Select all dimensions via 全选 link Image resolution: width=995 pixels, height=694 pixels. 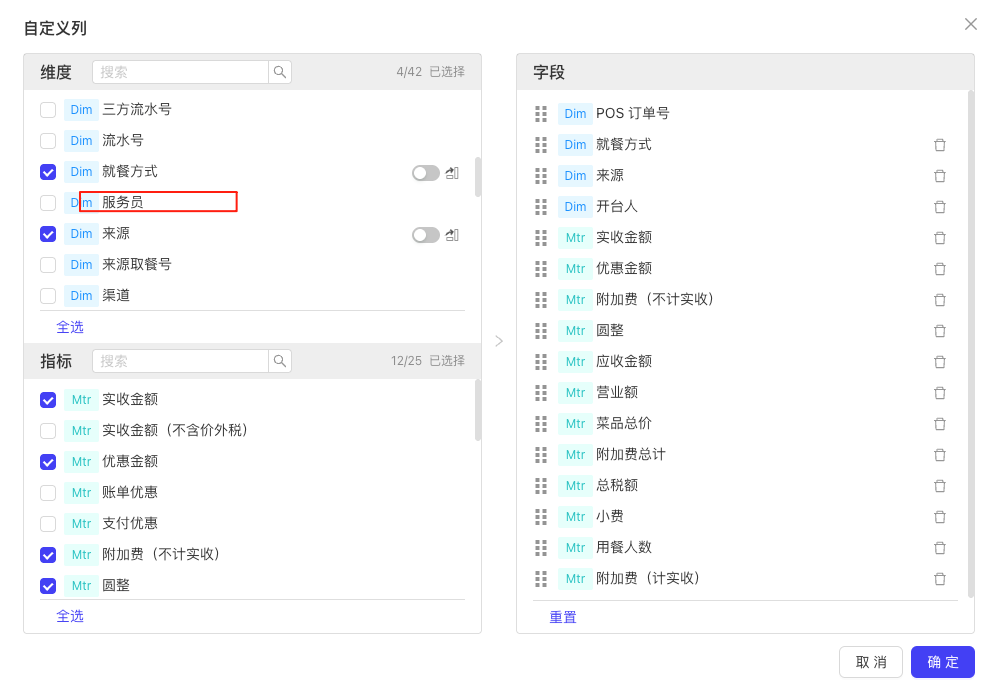point(70,327)
